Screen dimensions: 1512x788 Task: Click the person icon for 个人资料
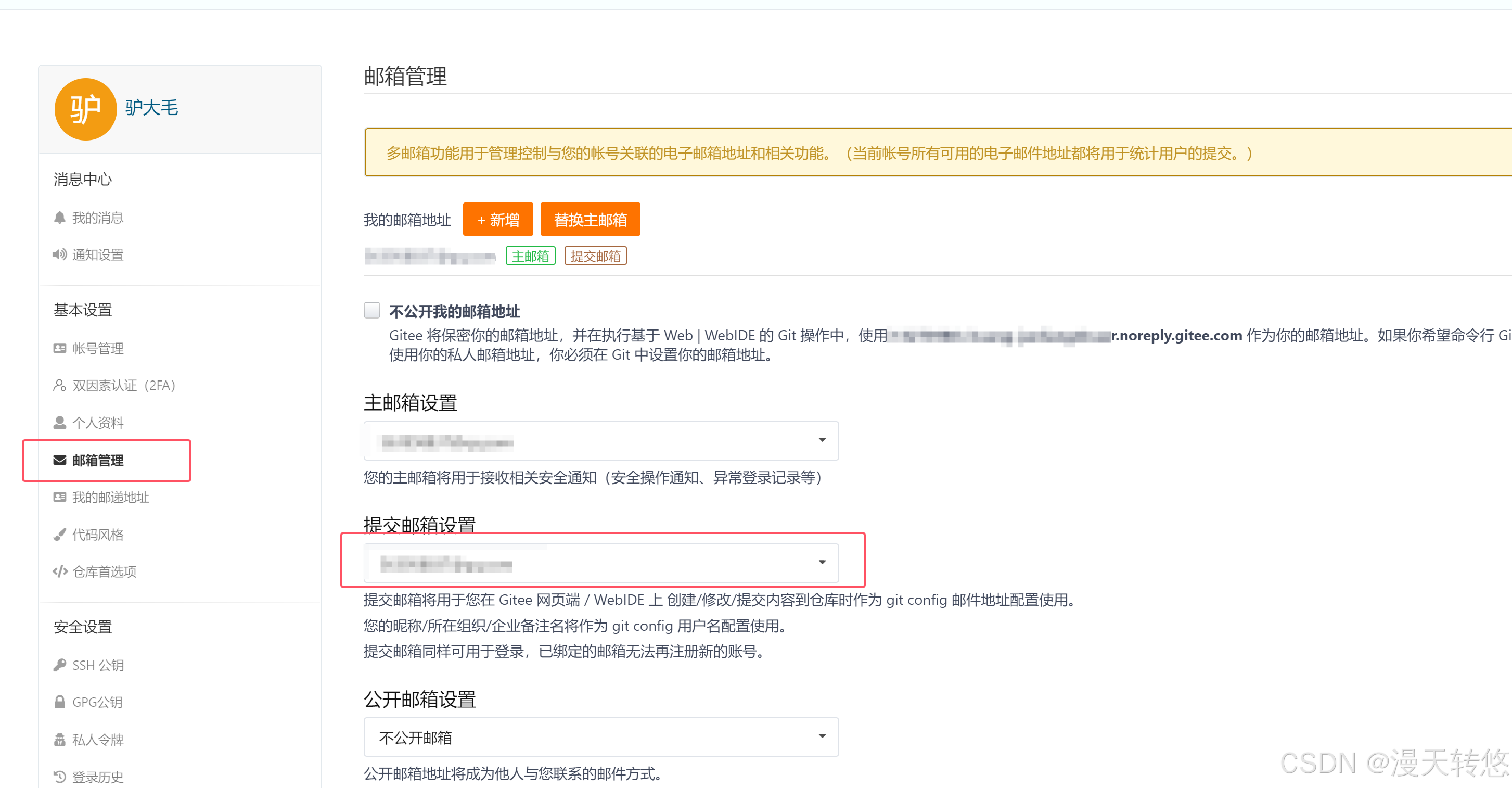(x=59, y=423)
